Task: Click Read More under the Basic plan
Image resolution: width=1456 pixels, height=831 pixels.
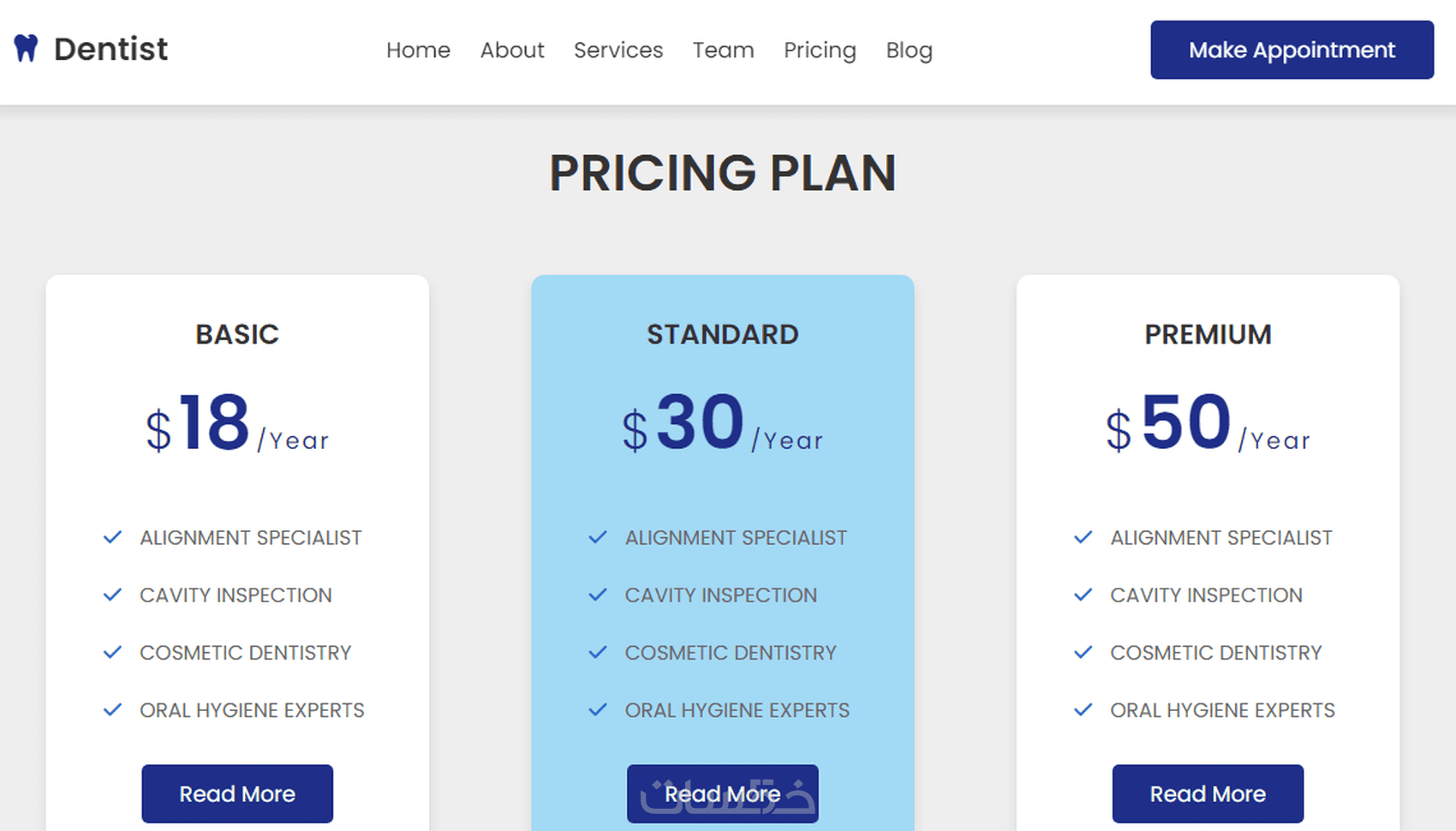Action: [x=237, y=794]
